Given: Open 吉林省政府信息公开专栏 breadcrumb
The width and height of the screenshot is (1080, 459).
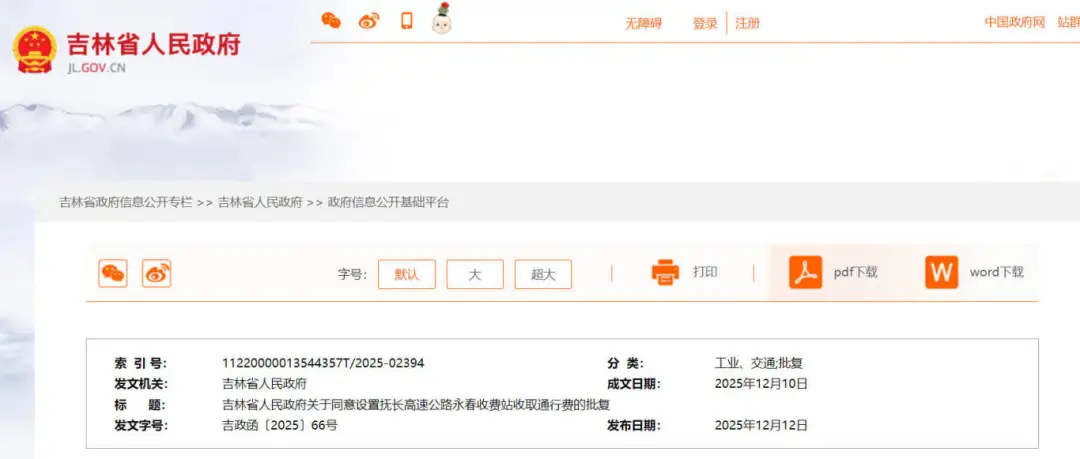Looking at the screenshot, I should point(126,202).
